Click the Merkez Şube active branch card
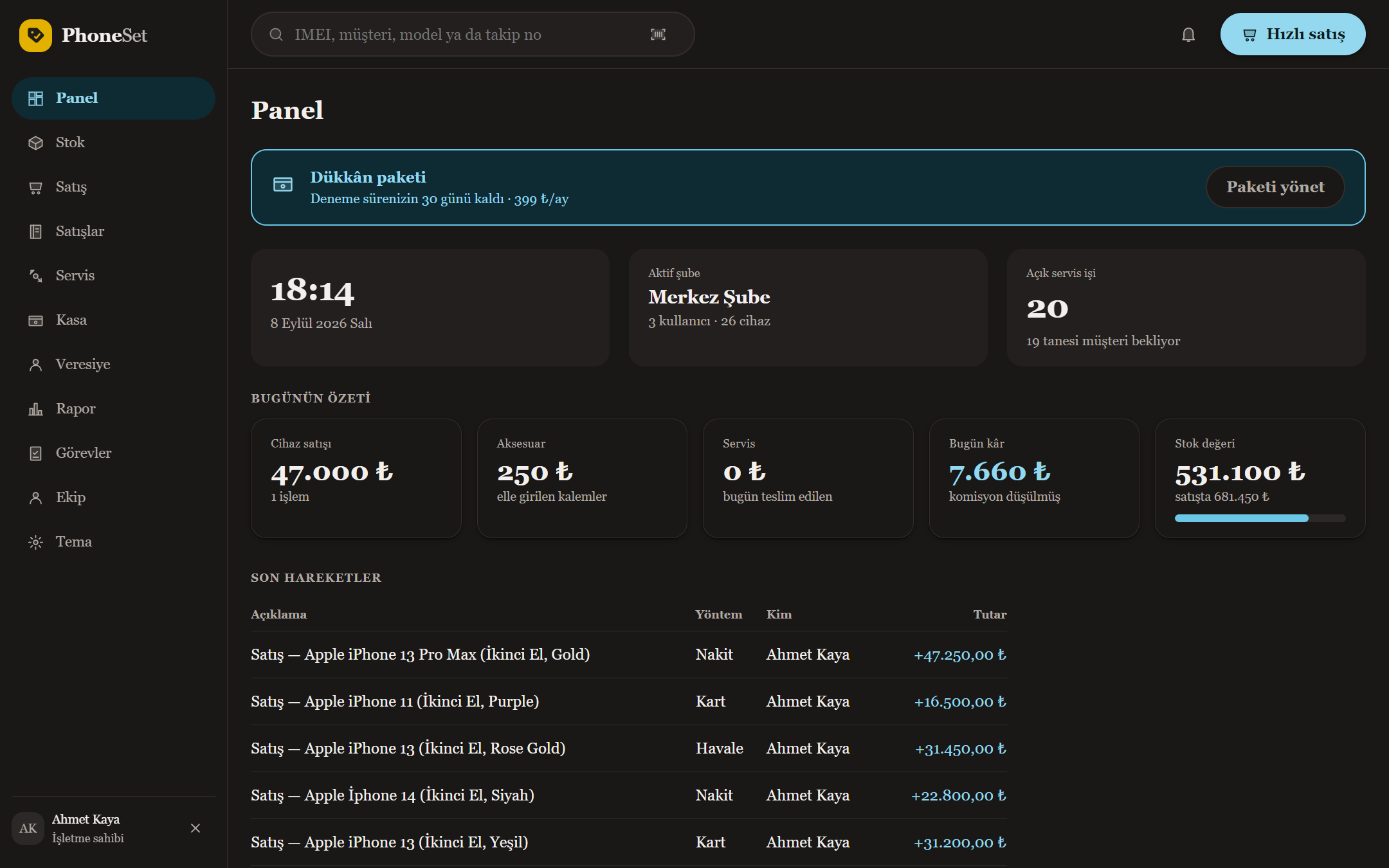The height and width of the screenshot is (868, 1389). [808, 307]
